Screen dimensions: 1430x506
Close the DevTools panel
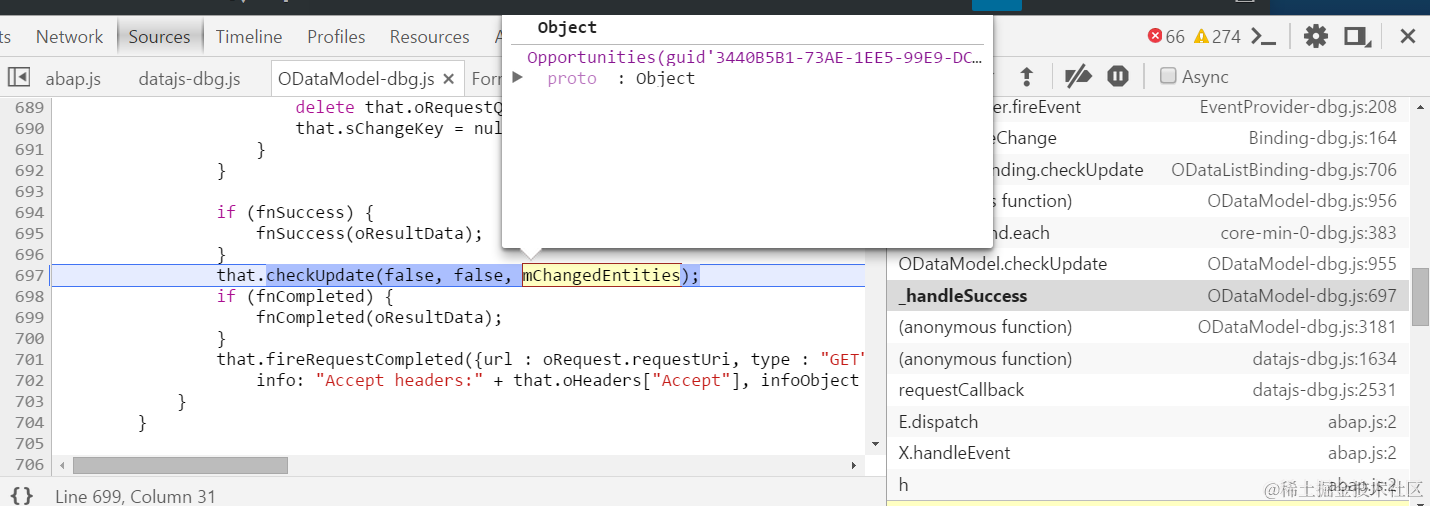[x=1407, y=37]
